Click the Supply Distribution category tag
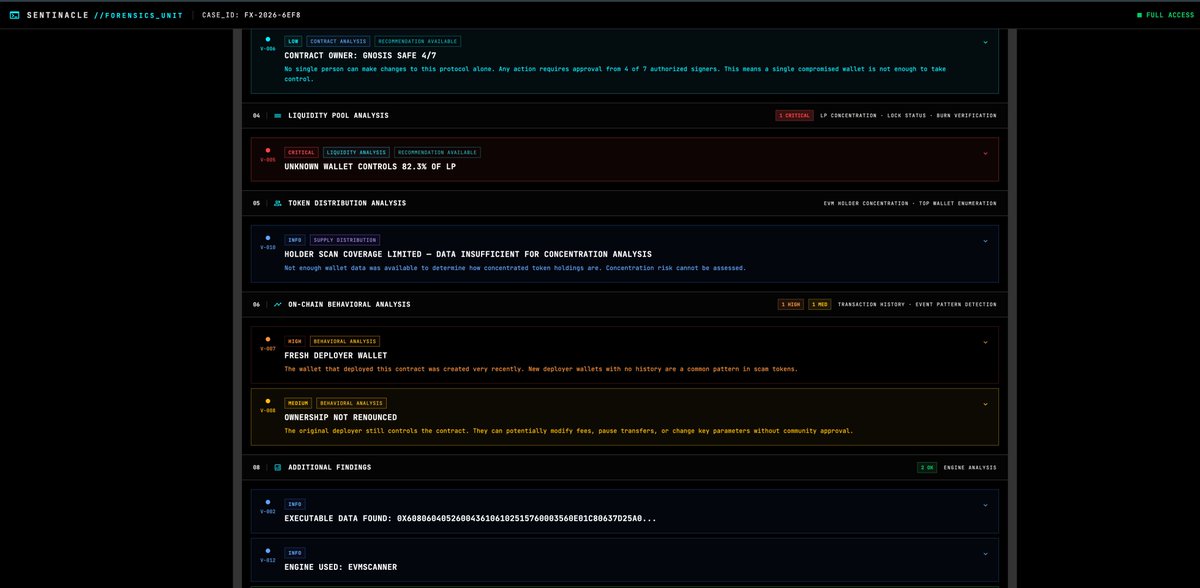Screen dimensions: 1200x588 coord(344,240)
